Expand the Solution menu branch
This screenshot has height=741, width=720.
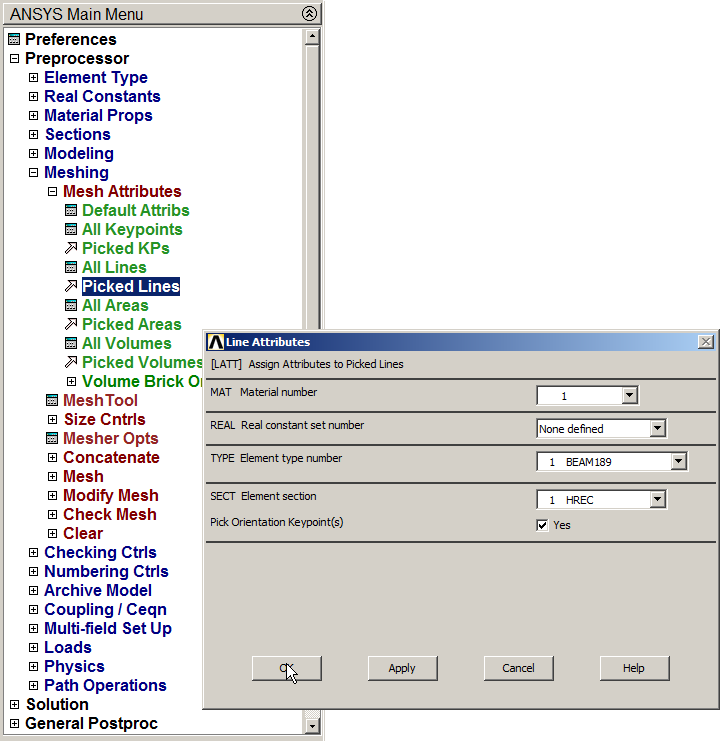tap(14, 705)
